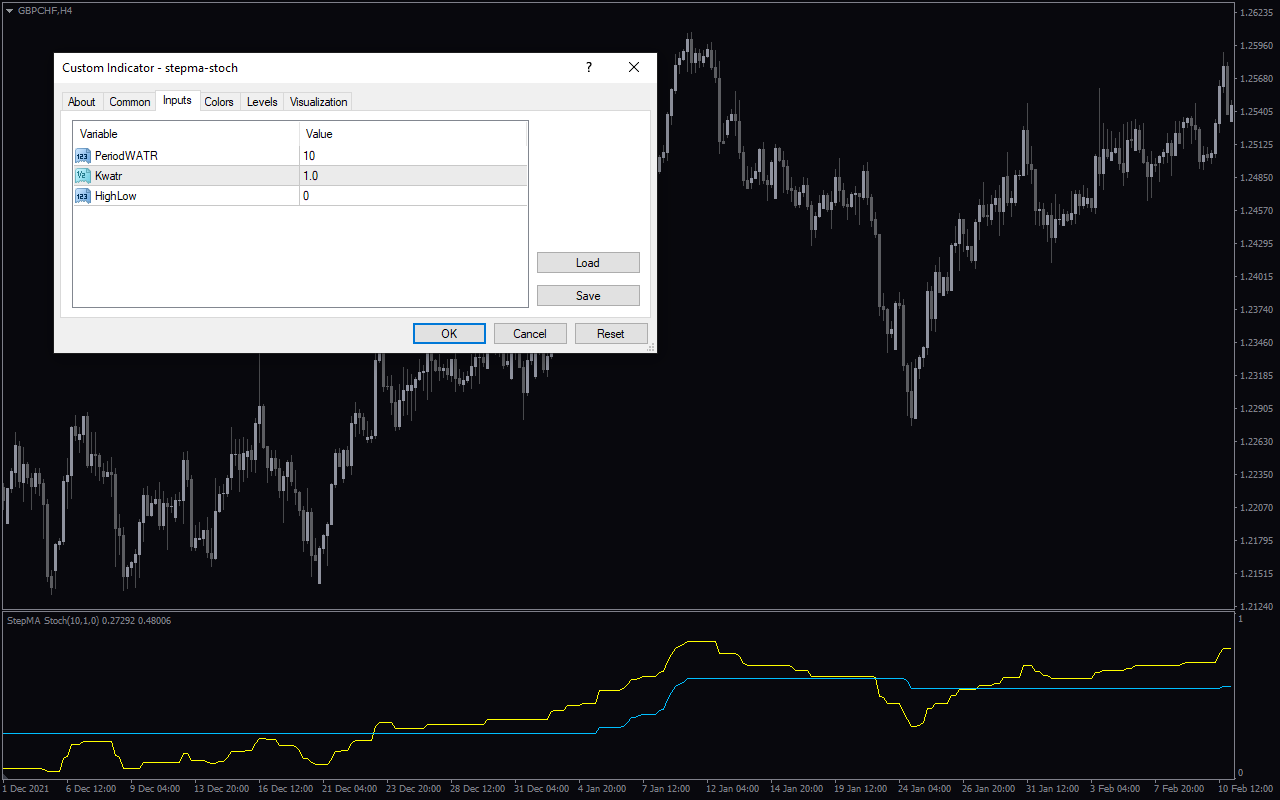Switch to the About tab
The image size is (1280, 800).
[82, 102]
